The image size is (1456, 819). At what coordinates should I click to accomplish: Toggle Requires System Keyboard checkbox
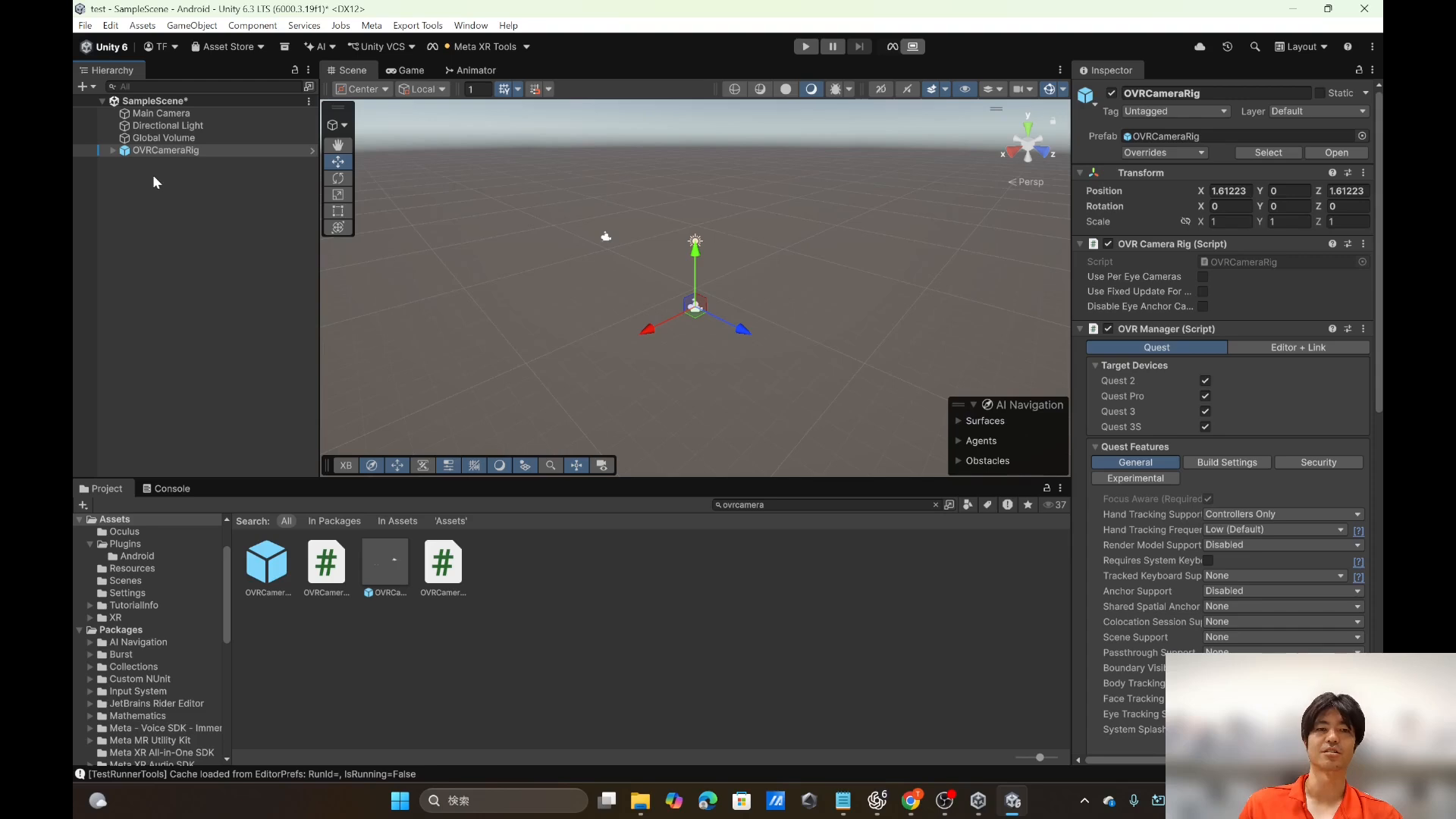(x=1208, y=560)
